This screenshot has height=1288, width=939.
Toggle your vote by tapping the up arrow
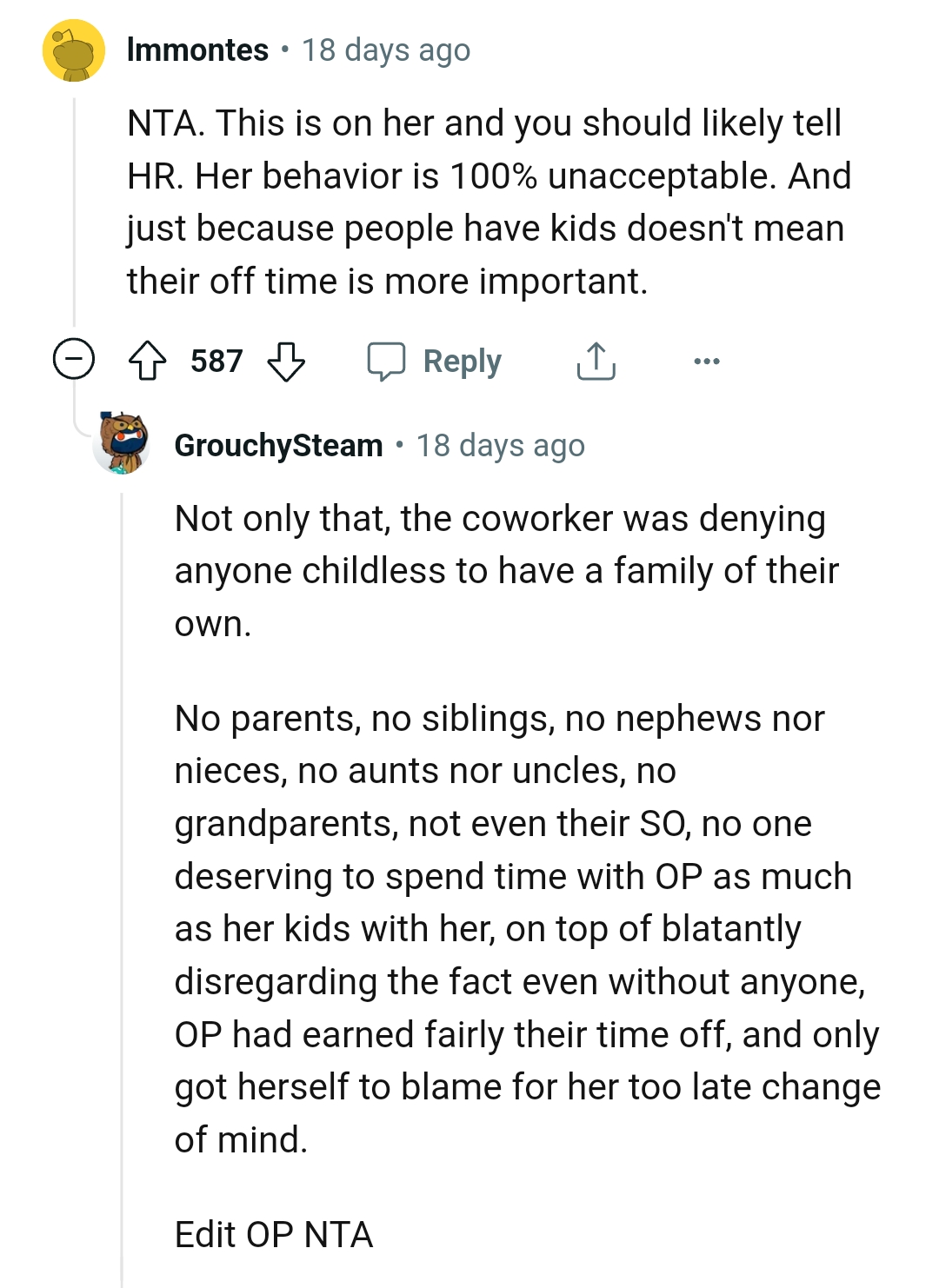pyautogui.click(x=150, y=360)
